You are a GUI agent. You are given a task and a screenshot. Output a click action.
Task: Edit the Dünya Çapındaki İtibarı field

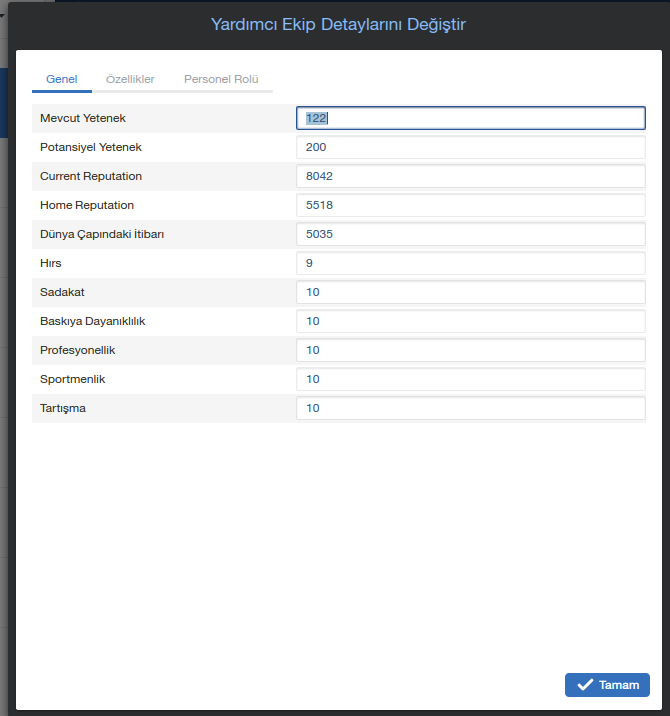tap(470, 234)
